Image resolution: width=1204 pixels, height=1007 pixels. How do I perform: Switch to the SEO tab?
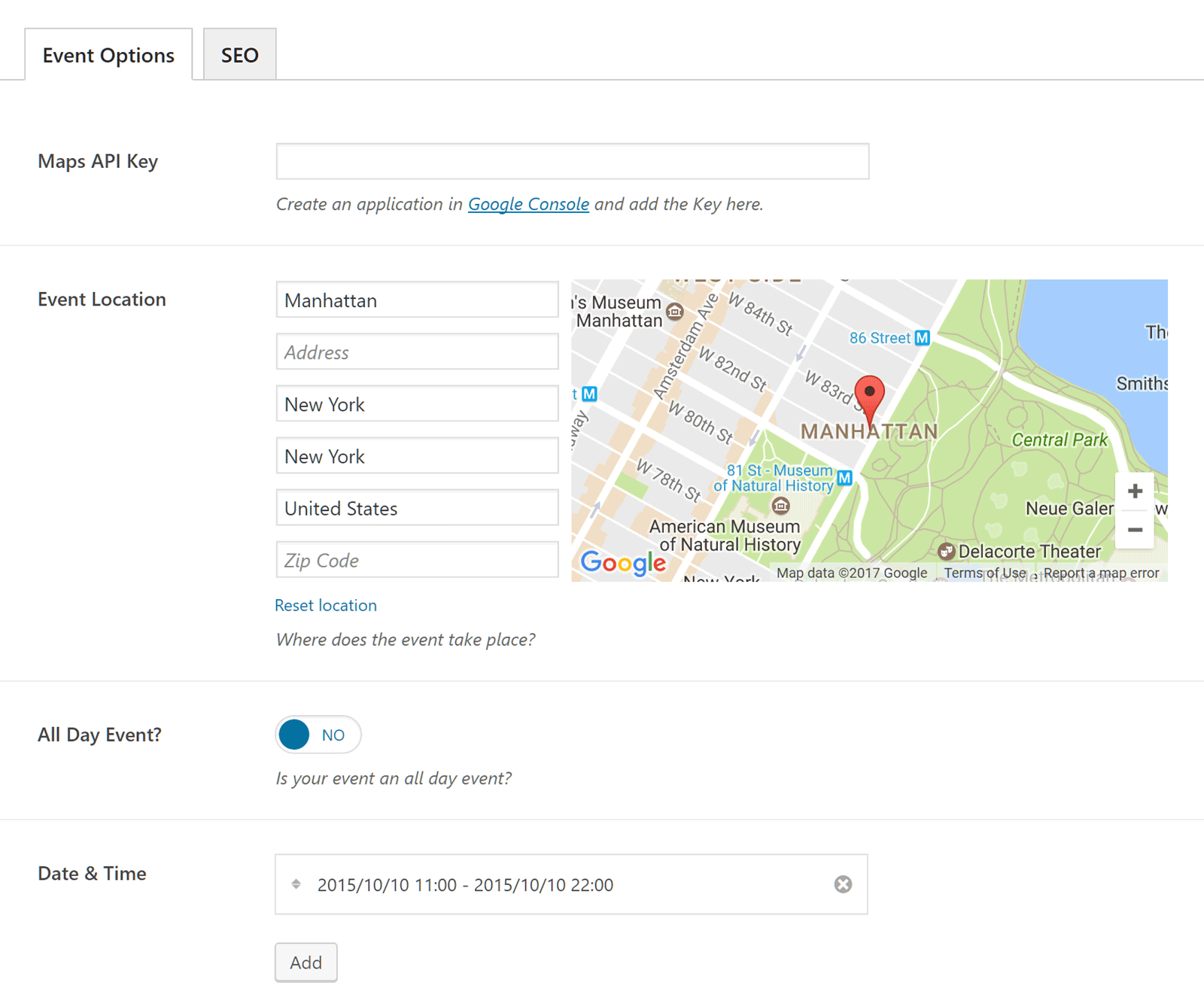click(x=239, y=55)
